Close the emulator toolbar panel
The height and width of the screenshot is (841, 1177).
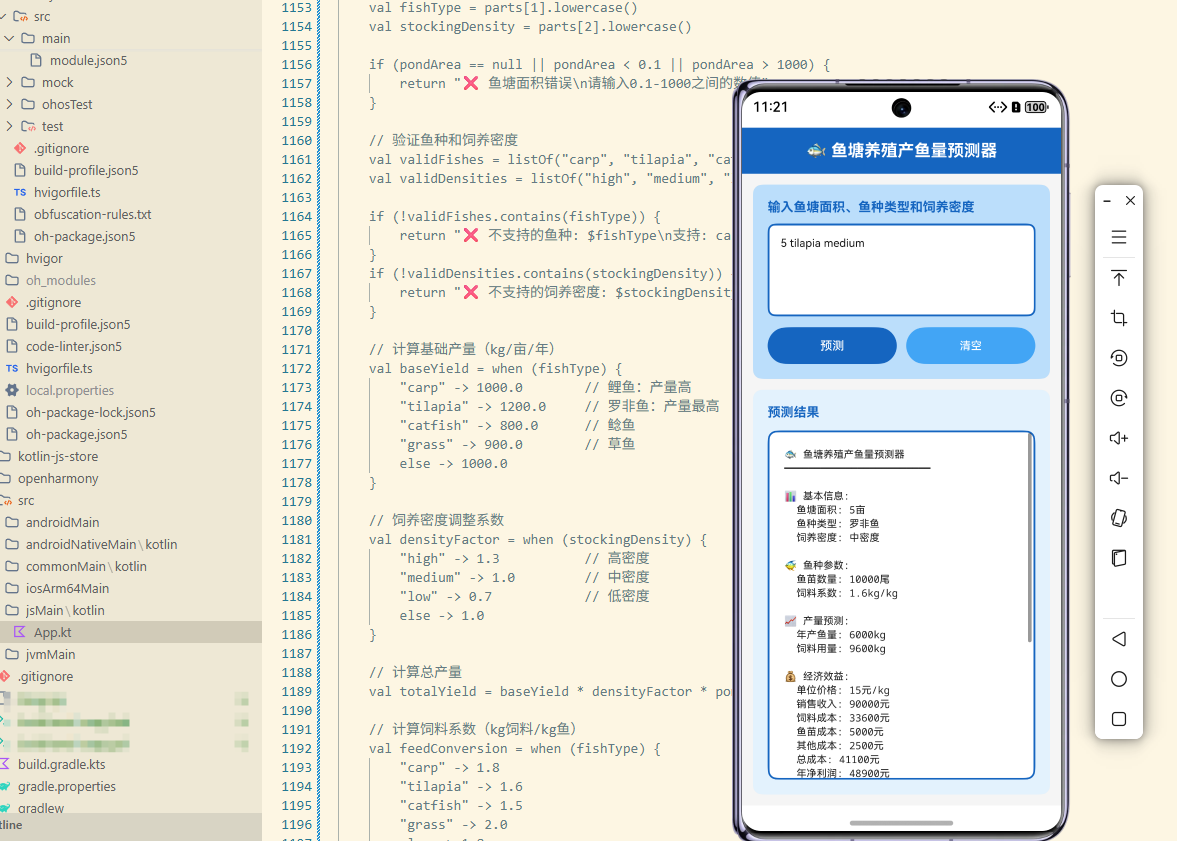pos(1130,200)
